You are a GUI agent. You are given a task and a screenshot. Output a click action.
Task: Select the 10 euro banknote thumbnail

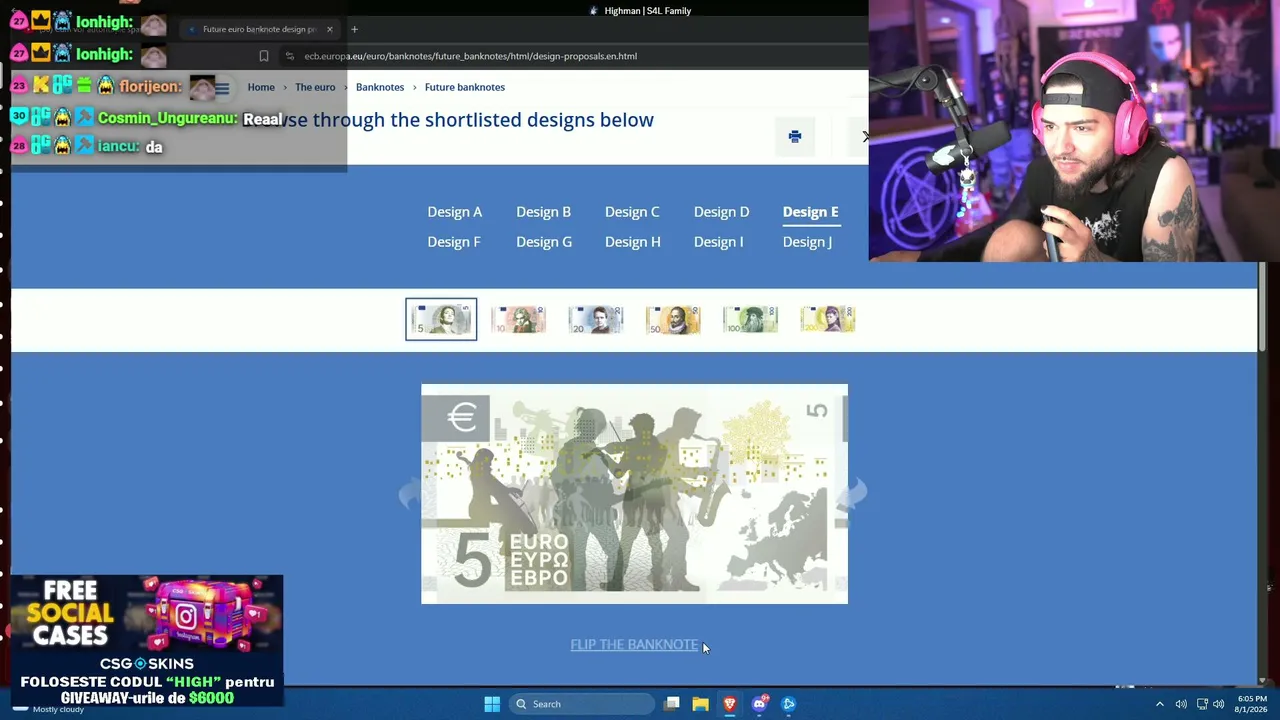[518, 319]
